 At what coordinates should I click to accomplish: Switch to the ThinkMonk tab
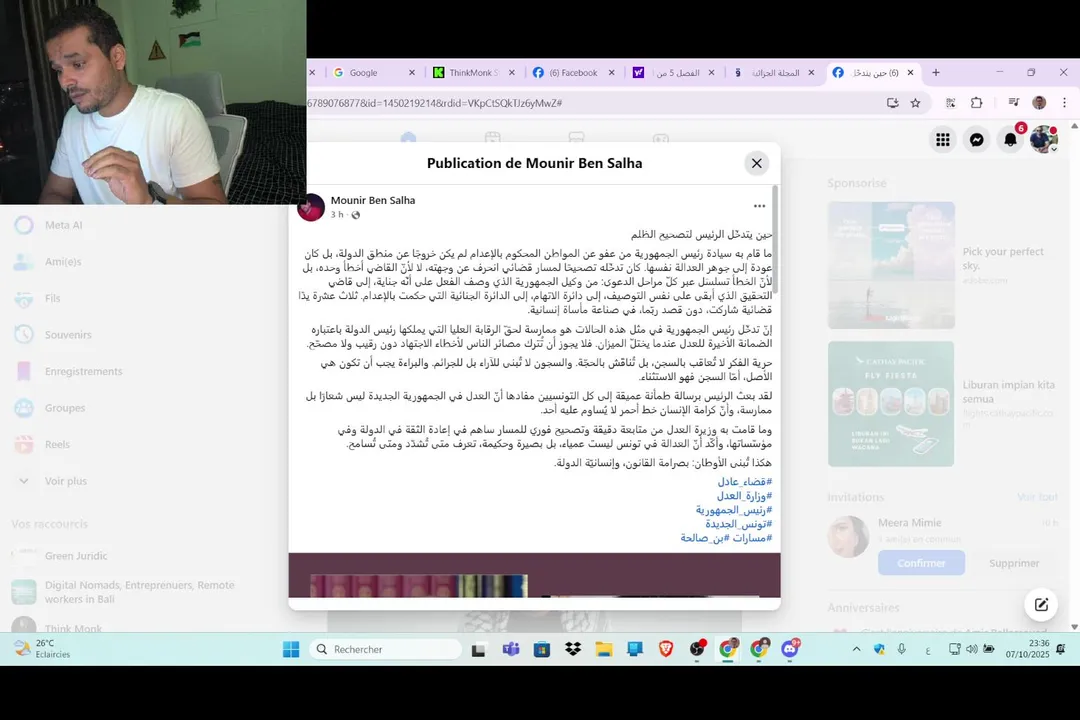coord(474,72)
